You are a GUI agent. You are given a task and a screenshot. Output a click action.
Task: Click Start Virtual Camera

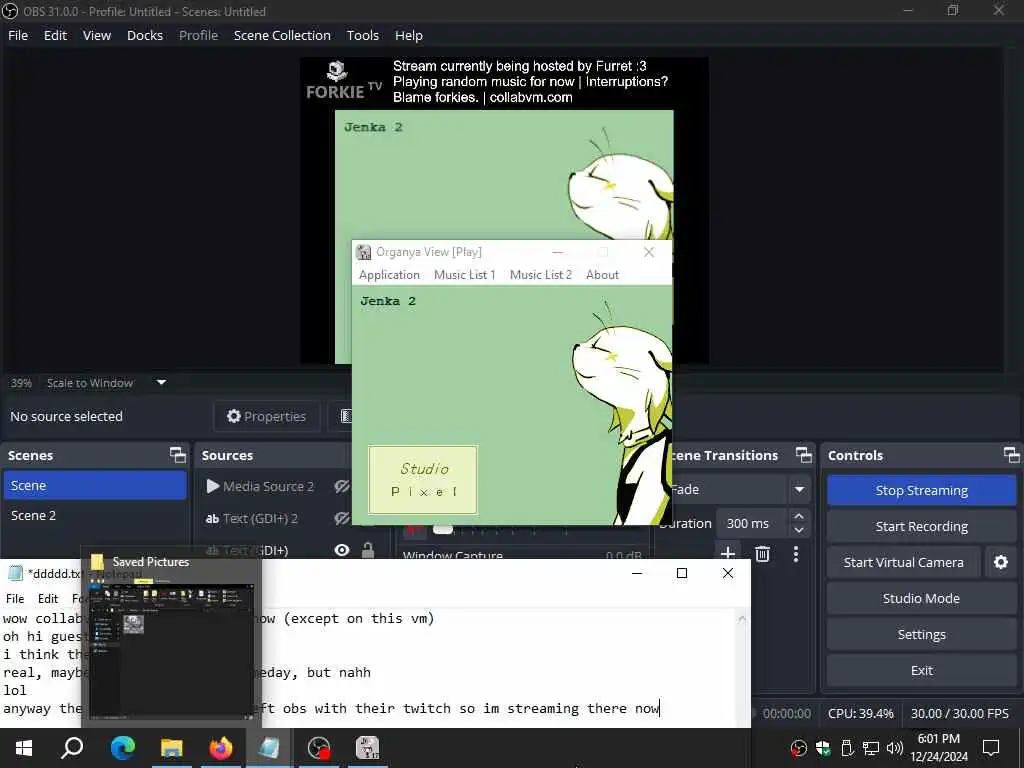click(903, 562)
